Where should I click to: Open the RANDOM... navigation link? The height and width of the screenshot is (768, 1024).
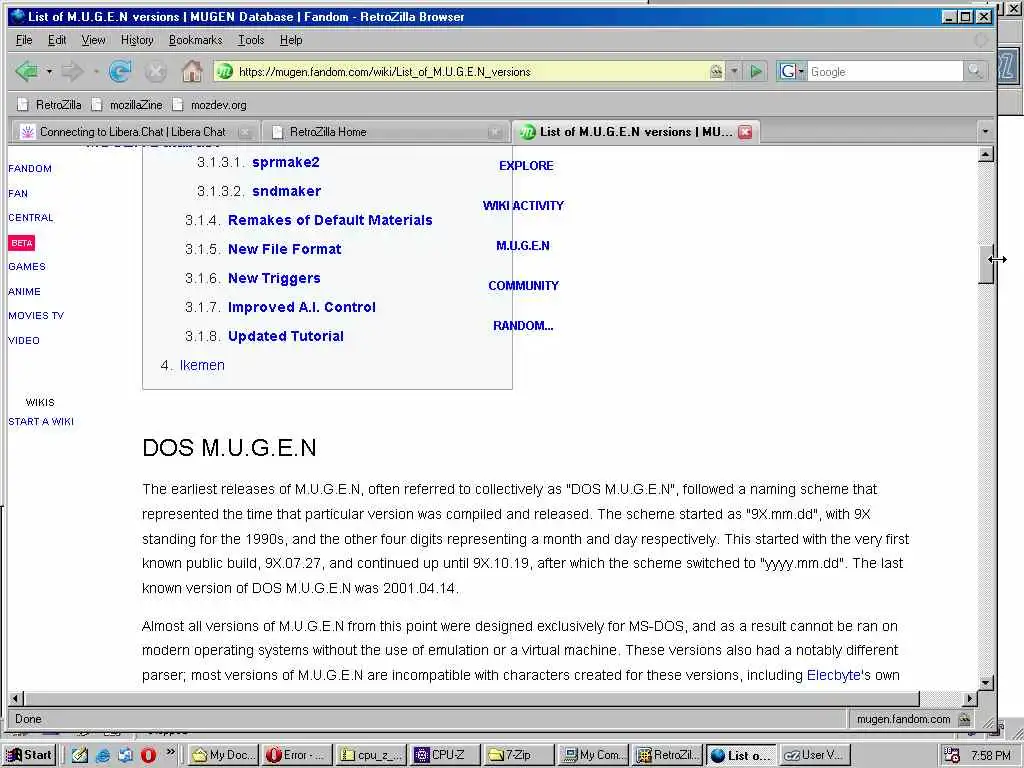click(x=522, y=325)
